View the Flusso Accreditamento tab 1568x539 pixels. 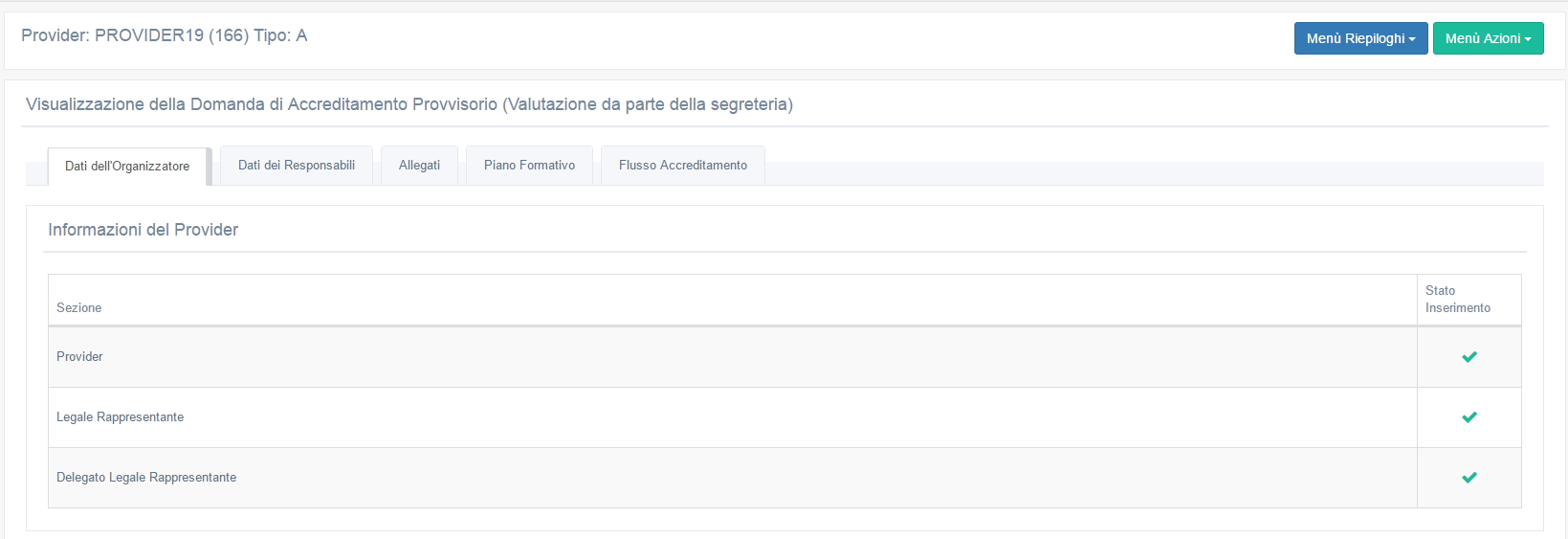pyautogui.click(x=683, y=166)
